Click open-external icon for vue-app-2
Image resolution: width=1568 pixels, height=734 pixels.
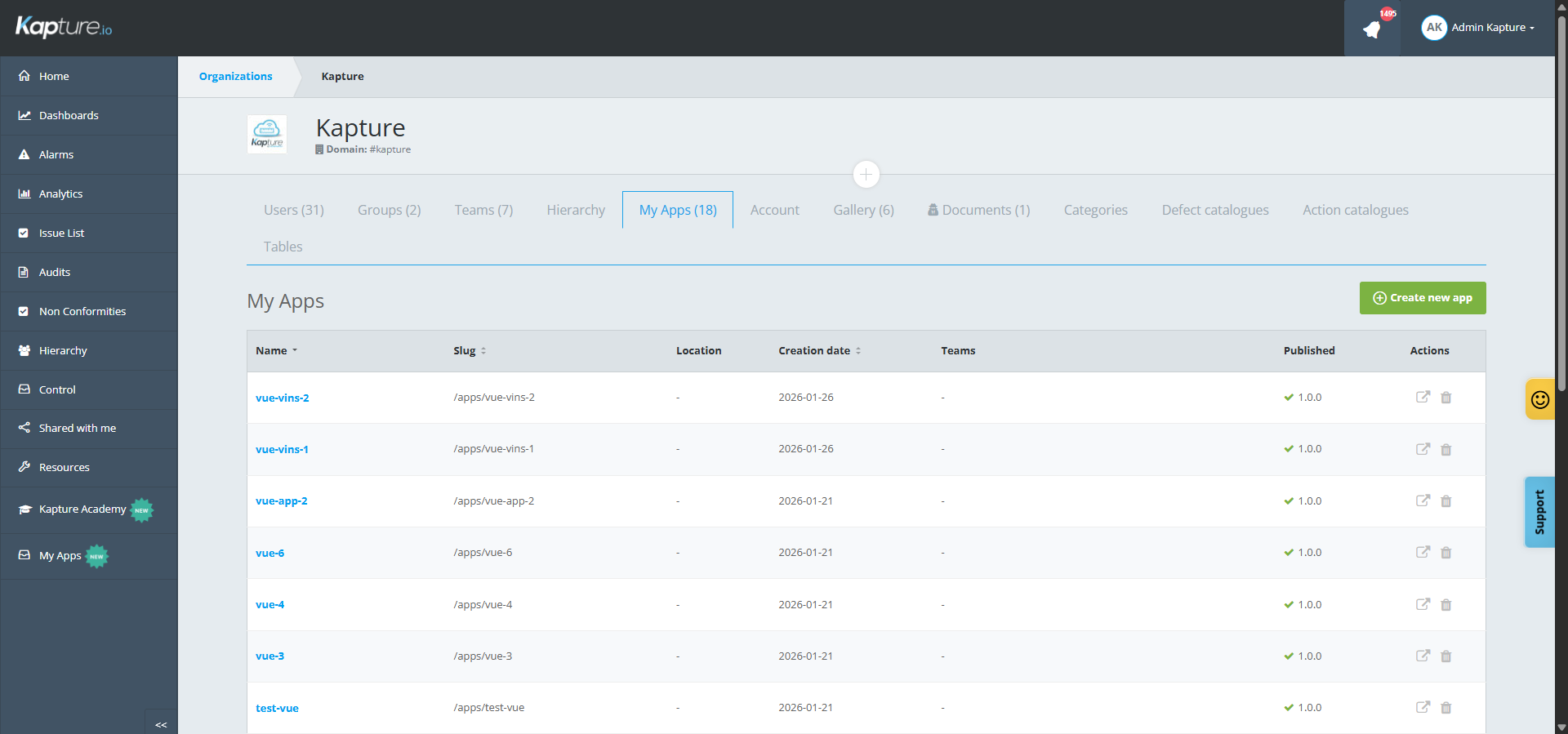pos(1423,500)
